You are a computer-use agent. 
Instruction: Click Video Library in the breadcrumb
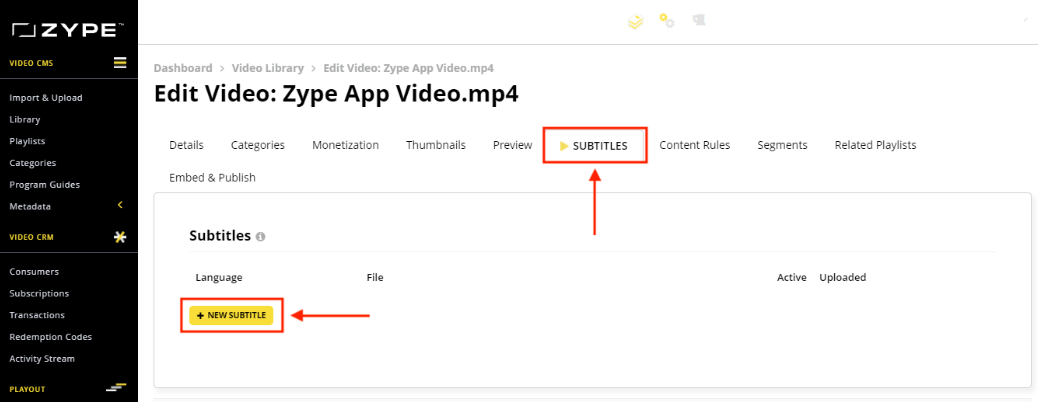pos(267,68)
